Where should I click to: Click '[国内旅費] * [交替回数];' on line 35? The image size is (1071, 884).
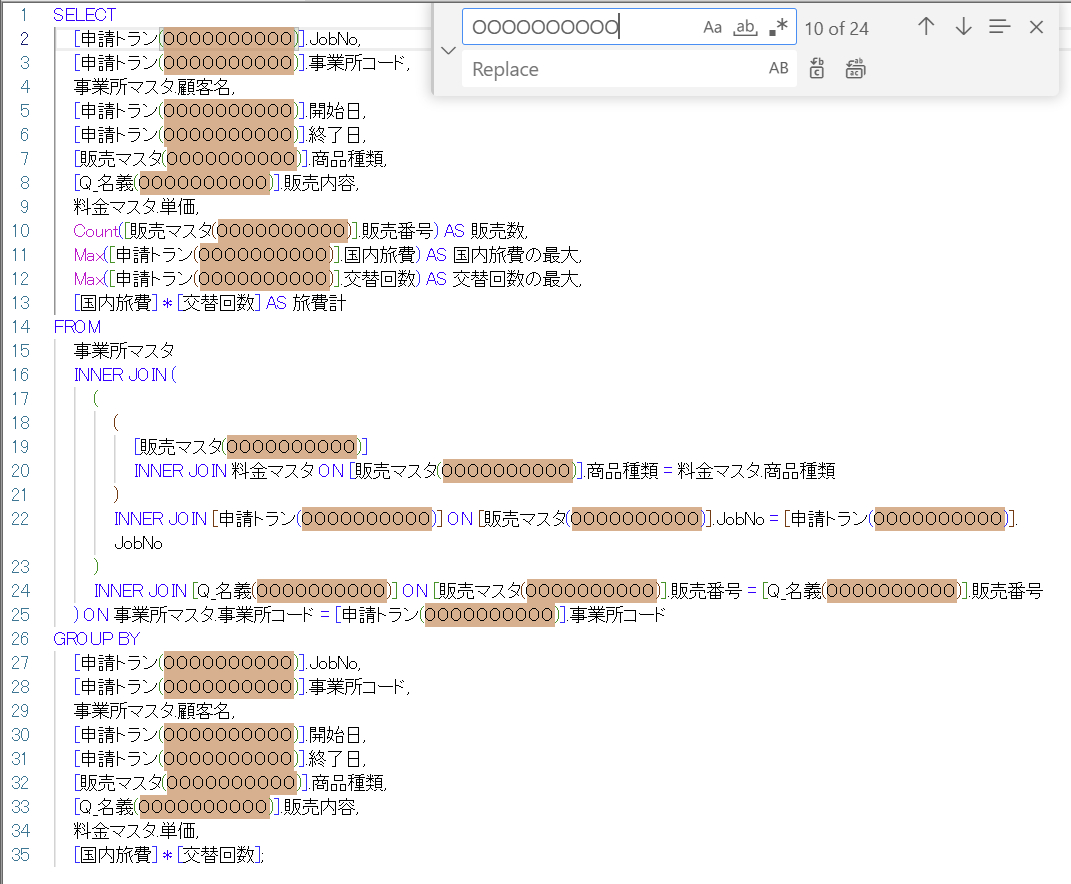point(169,855)
